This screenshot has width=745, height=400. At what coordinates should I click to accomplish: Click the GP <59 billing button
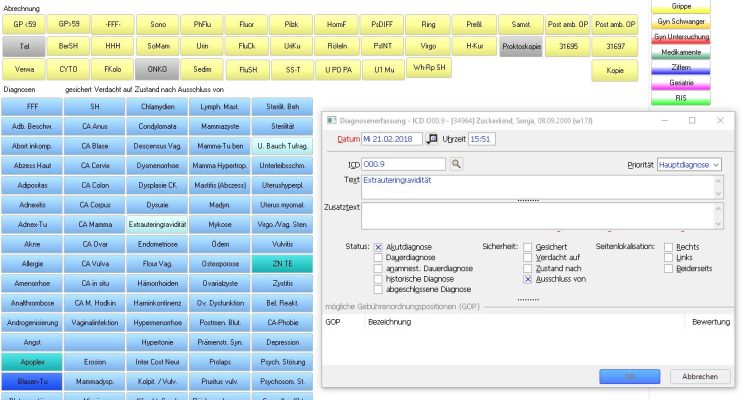(x=24, y=24)
